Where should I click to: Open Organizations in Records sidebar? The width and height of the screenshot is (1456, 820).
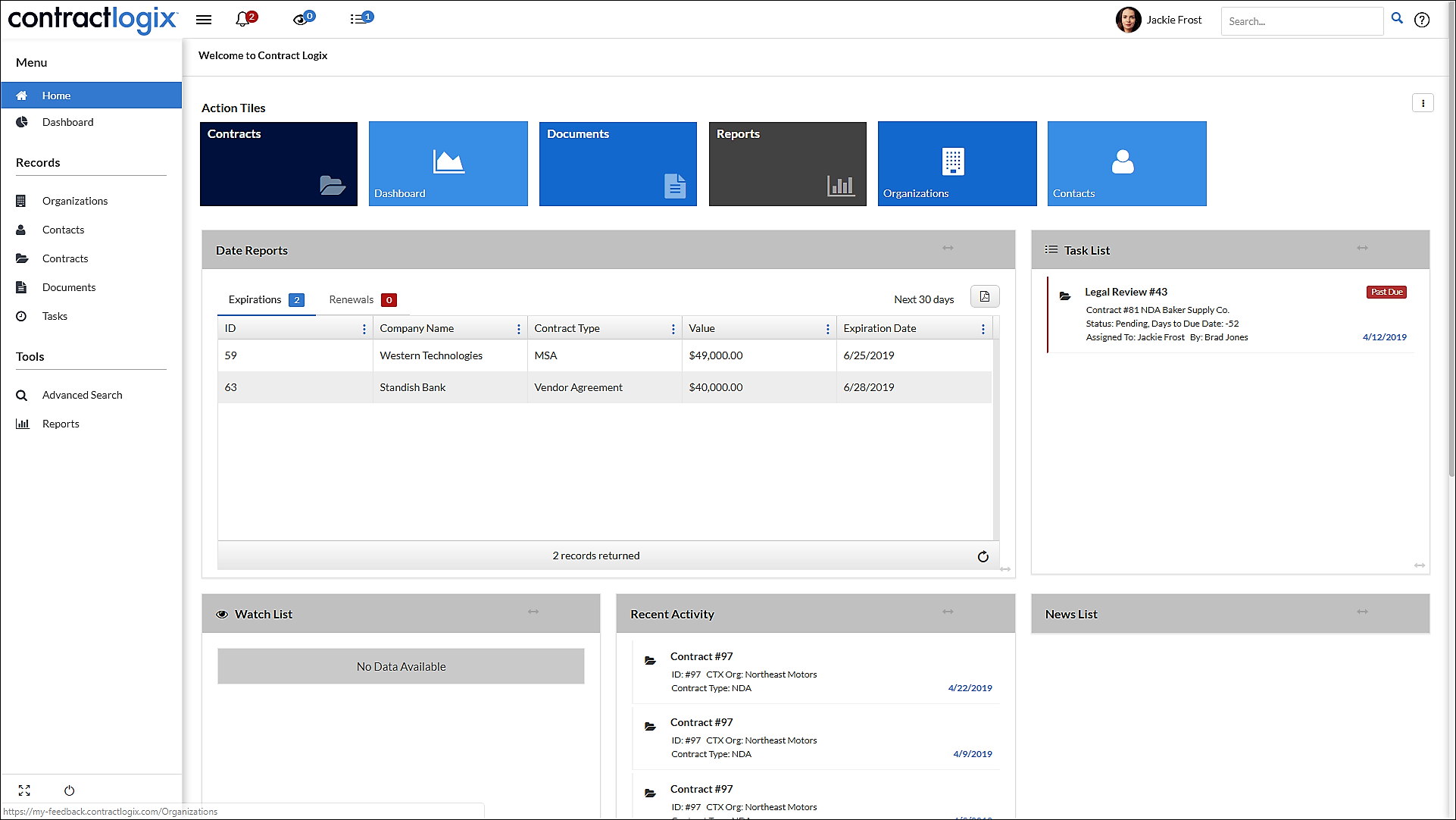click(91, 201)
